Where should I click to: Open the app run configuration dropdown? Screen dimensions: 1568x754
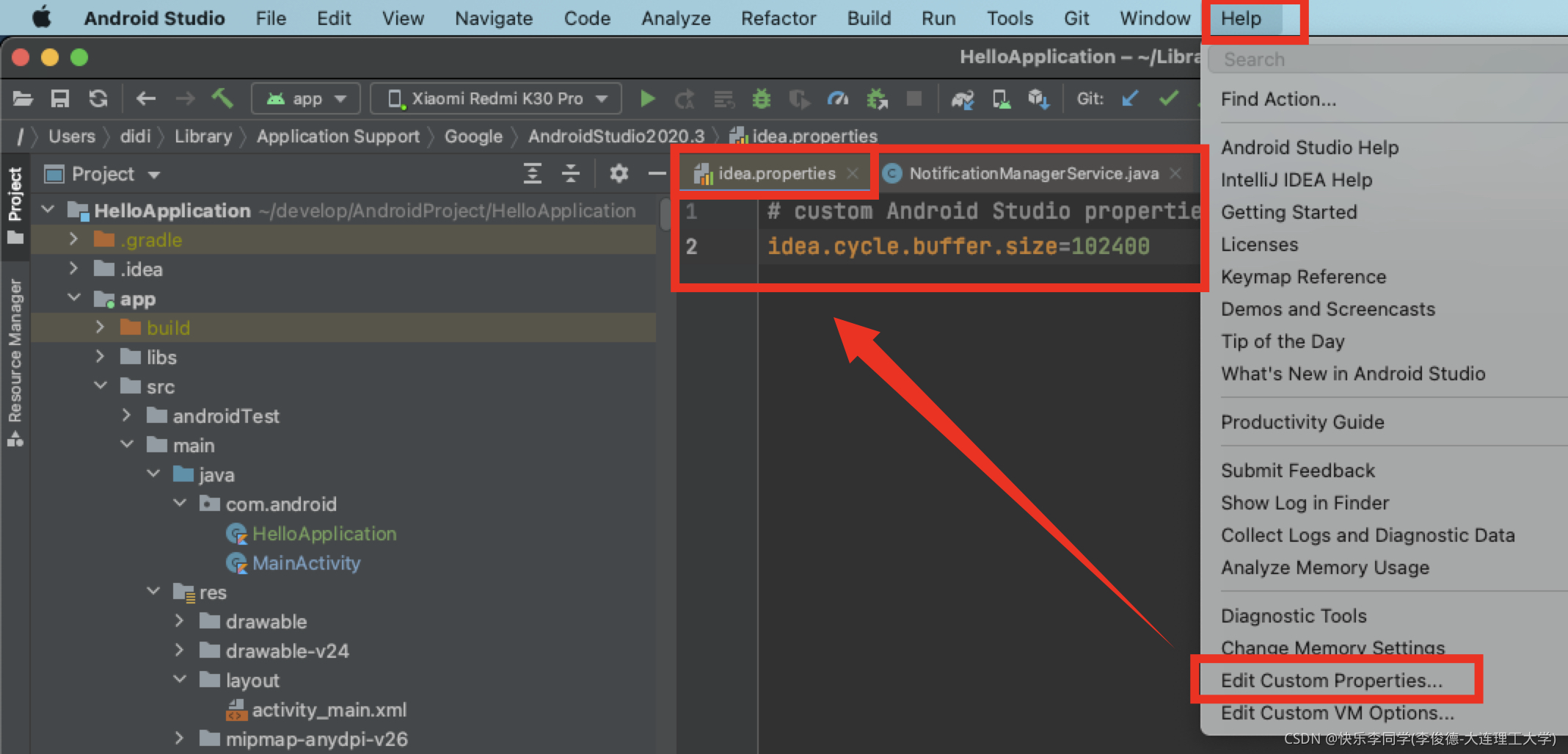305,98
